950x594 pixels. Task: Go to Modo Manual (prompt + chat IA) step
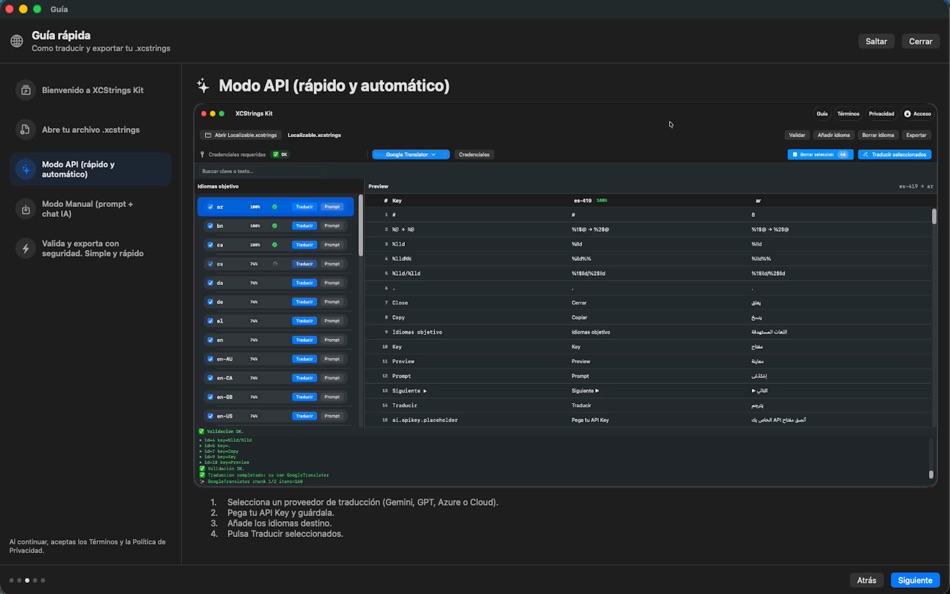pos(90,209)
